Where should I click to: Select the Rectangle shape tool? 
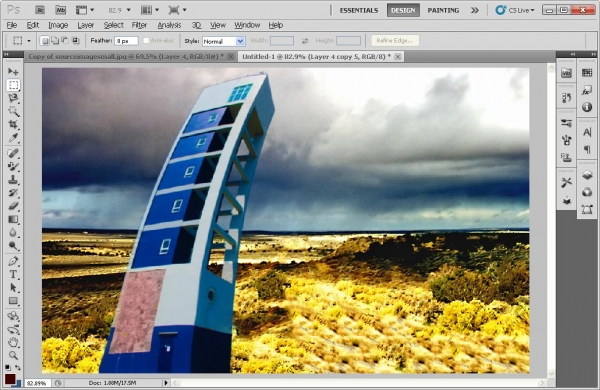pyautogui.click(x=13, y=301)
